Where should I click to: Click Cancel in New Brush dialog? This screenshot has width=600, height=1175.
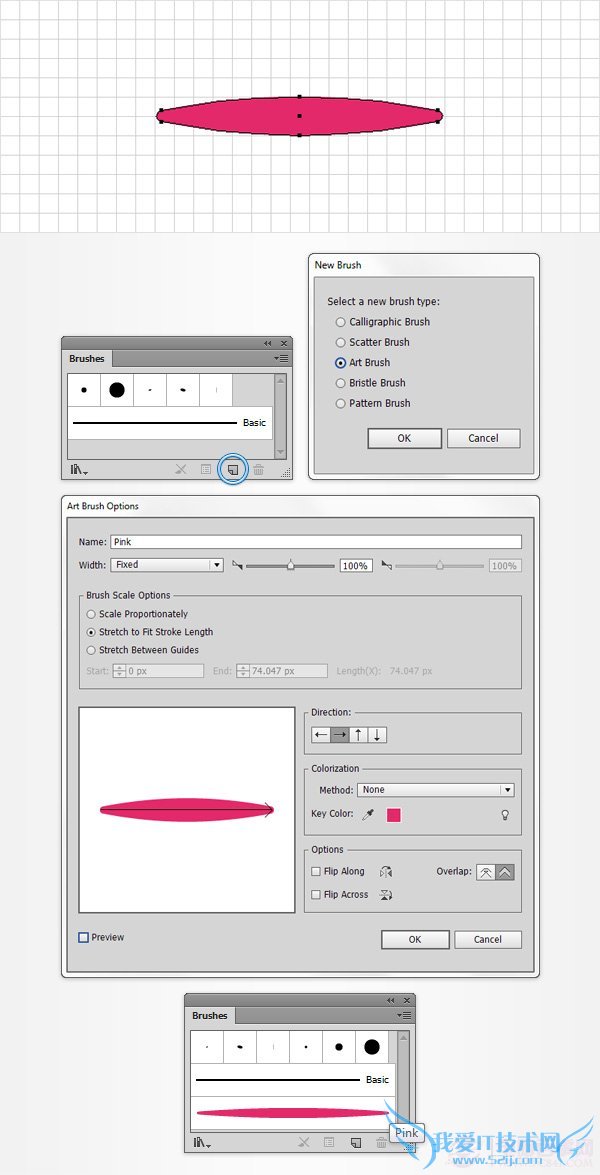483,438
